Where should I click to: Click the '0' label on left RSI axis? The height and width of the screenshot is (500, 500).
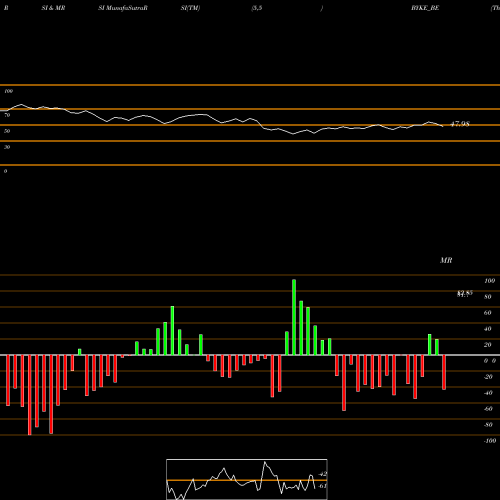[5, 171]
